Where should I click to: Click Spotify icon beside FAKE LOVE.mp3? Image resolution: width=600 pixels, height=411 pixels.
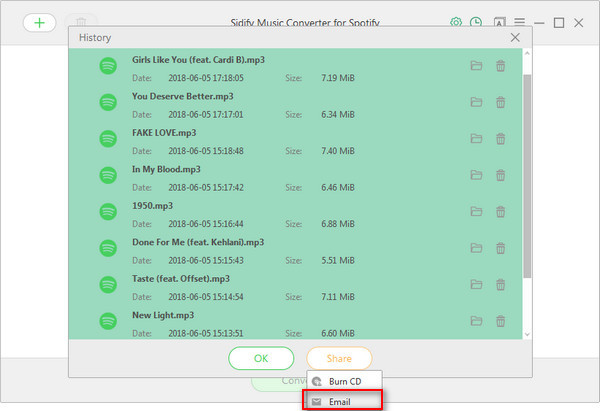tap(108, 139)
